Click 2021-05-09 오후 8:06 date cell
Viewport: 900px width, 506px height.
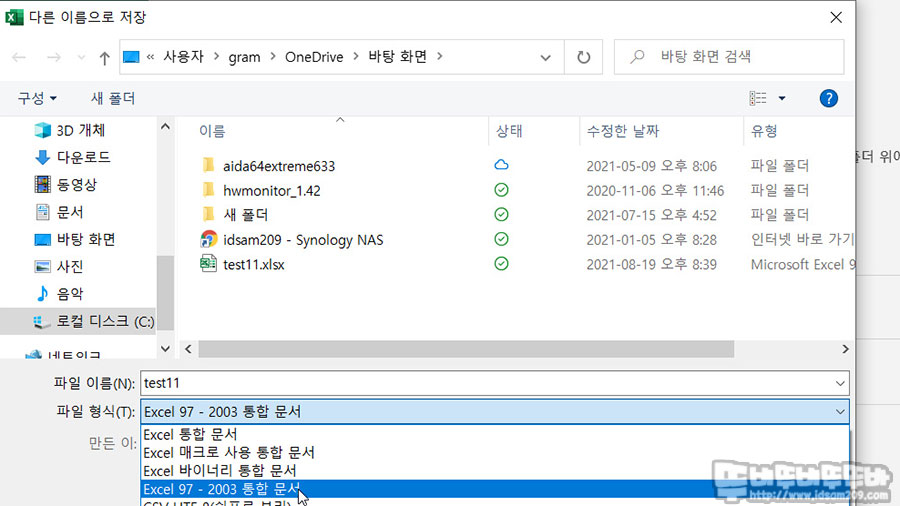[651, 166]
